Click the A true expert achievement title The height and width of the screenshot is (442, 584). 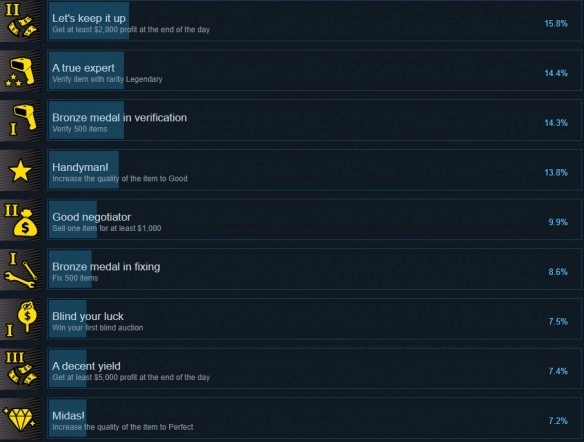83,68
